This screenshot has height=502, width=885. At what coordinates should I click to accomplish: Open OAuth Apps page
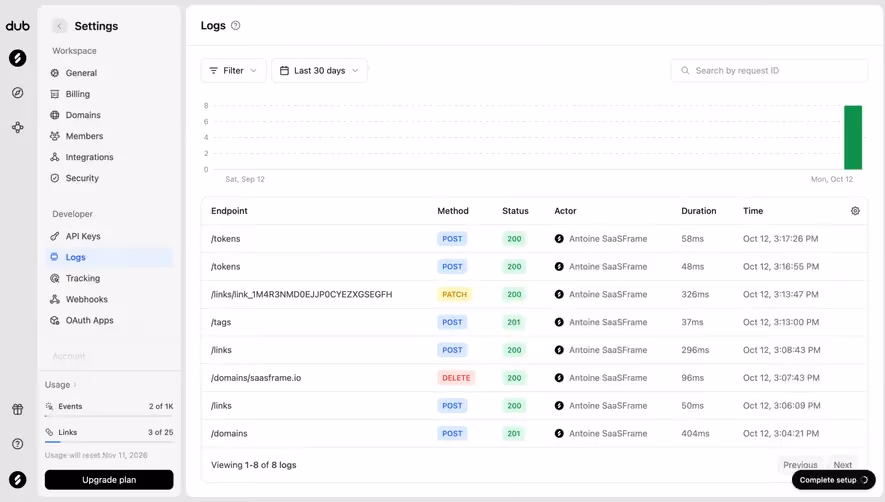tap(109, 320)
